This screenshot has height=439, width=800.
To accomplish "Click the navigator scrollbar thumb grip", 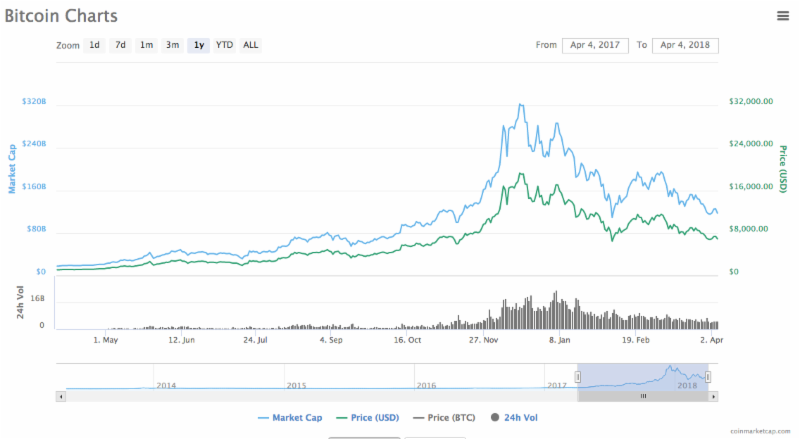I will [x=643, y=396].
